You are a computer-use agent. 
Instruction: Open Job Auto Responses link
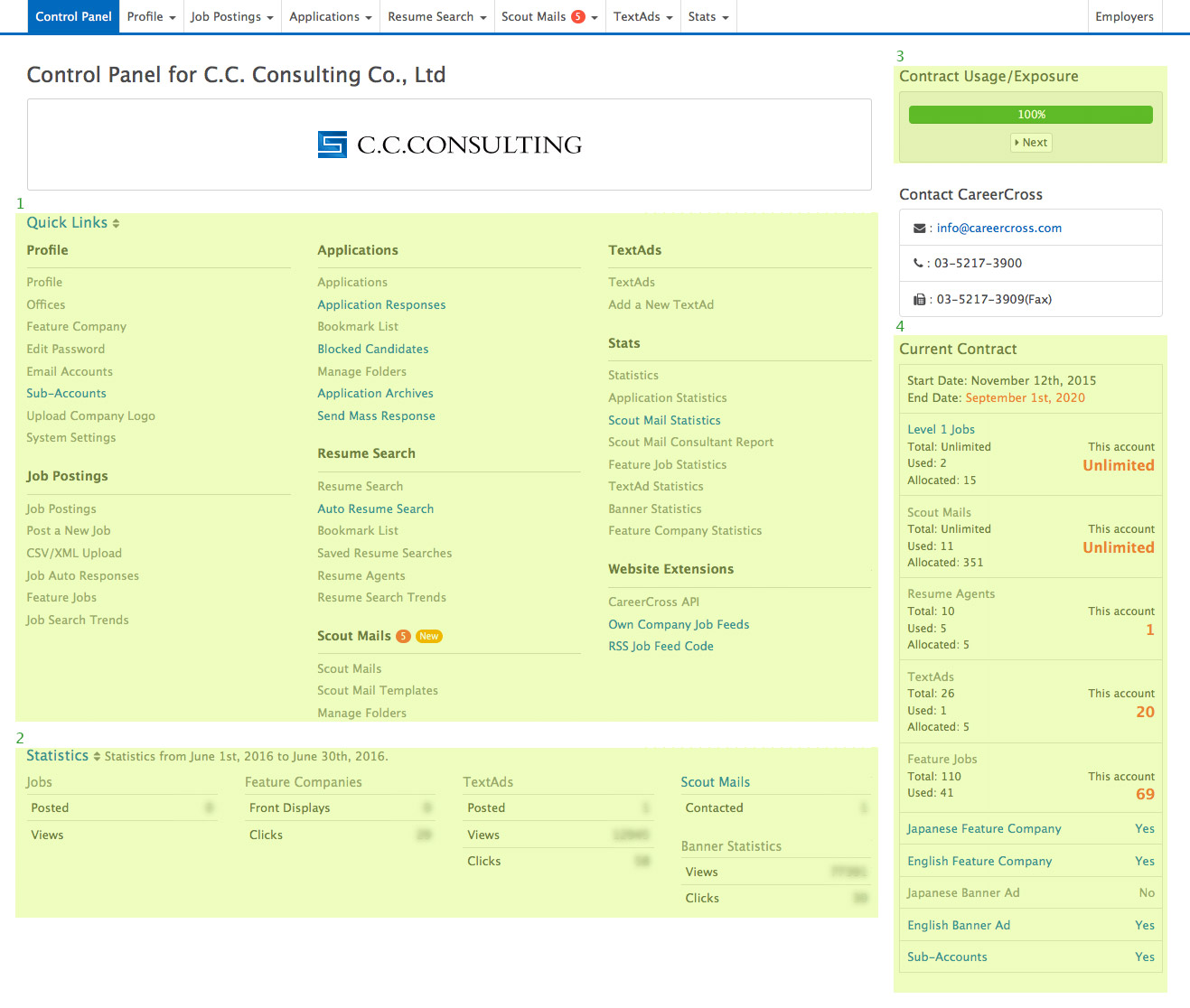click(x=82, y=576)
